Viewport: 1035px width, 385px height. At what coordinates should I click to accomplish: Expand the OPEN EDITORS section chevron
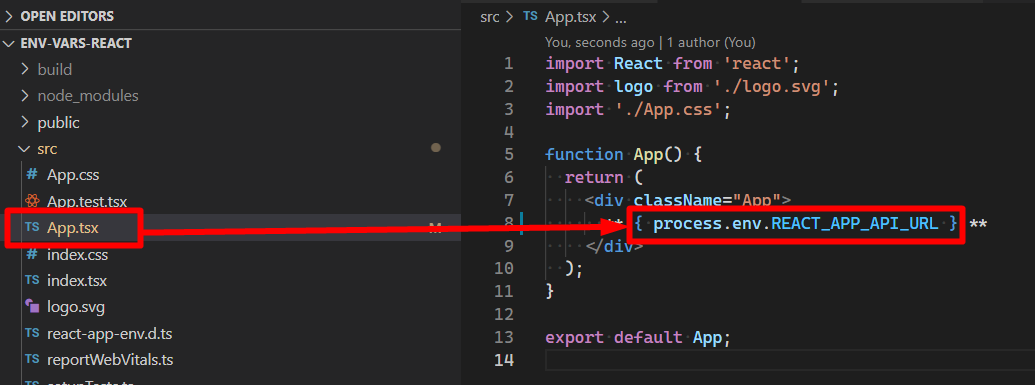(x=9, y=16)
